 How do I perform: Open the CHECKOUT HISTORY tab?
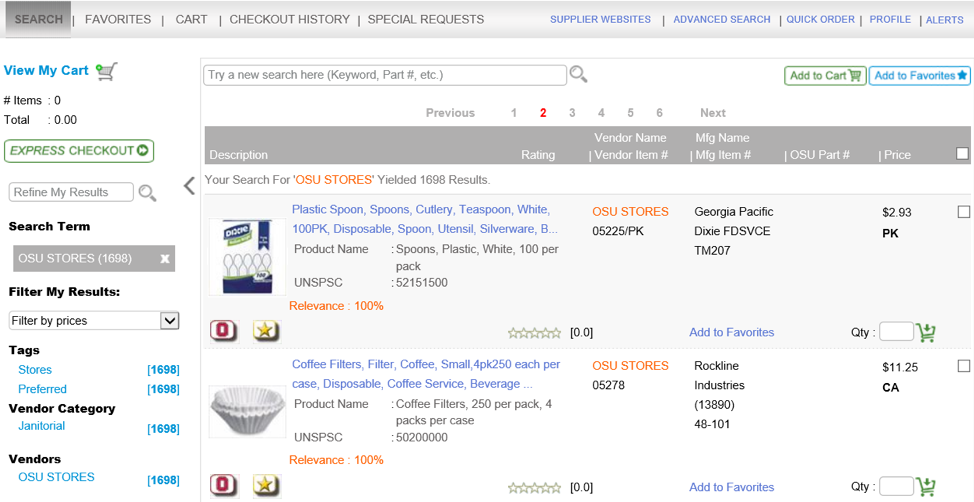click(x=289, y=19)
